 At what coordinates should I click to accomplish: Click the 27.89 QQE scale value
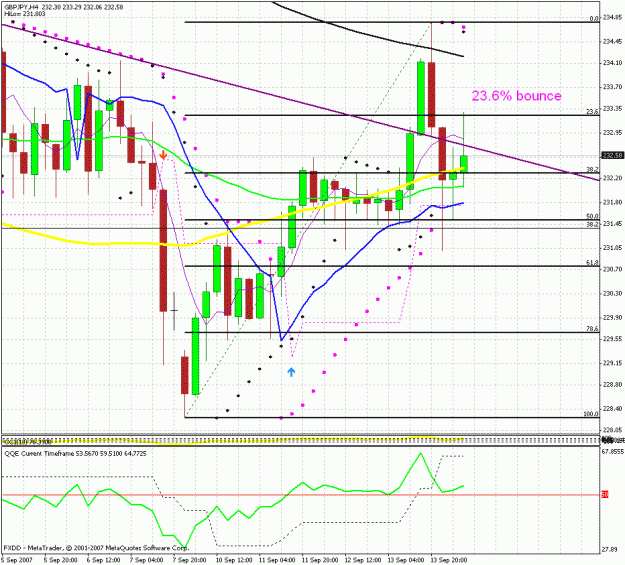tap(609, 549)
